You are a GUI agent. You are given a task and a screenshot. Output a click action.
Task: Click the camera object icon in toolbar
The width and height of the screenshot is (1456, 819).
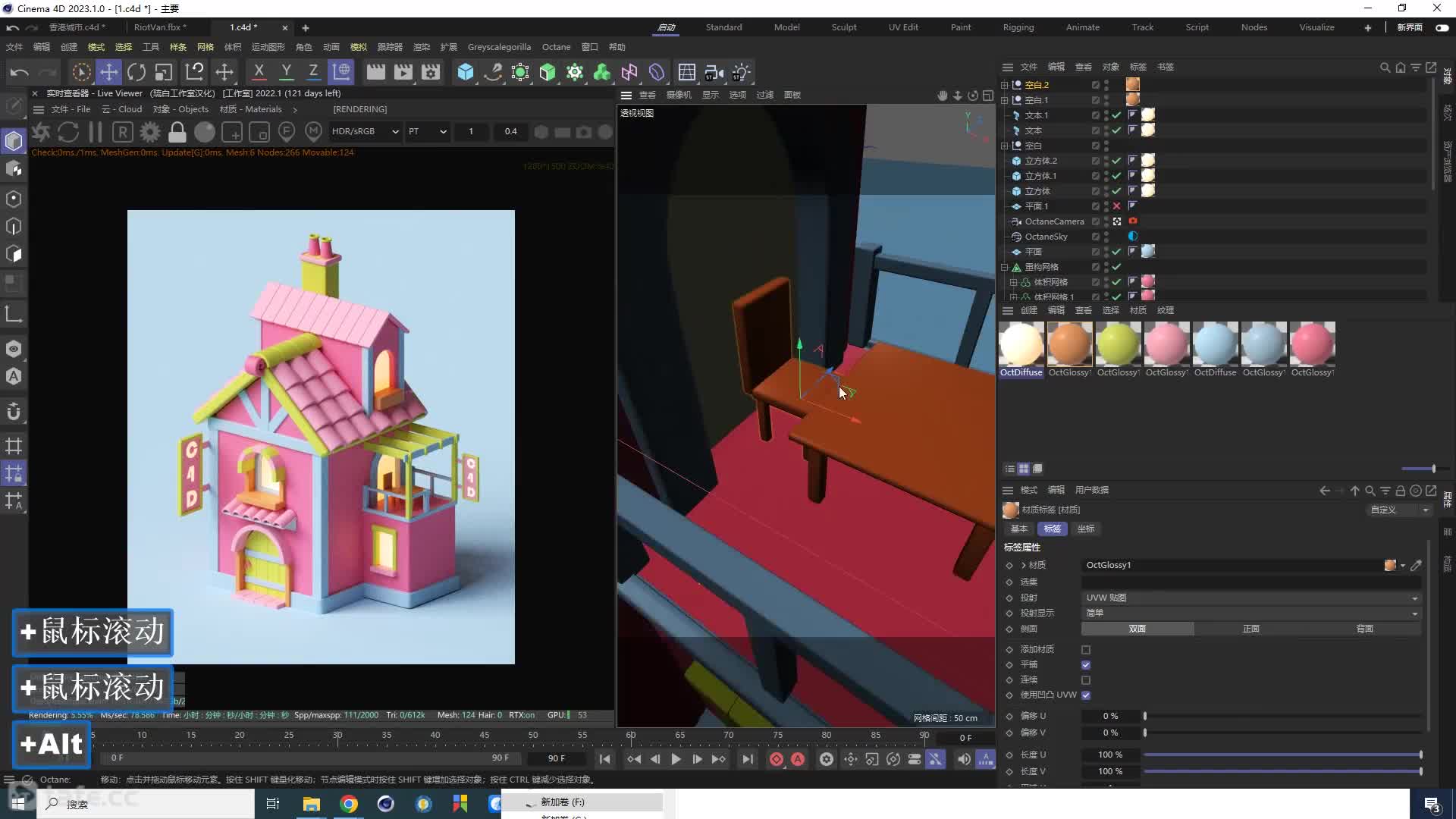pyautogui.click(x=714, y=72)
